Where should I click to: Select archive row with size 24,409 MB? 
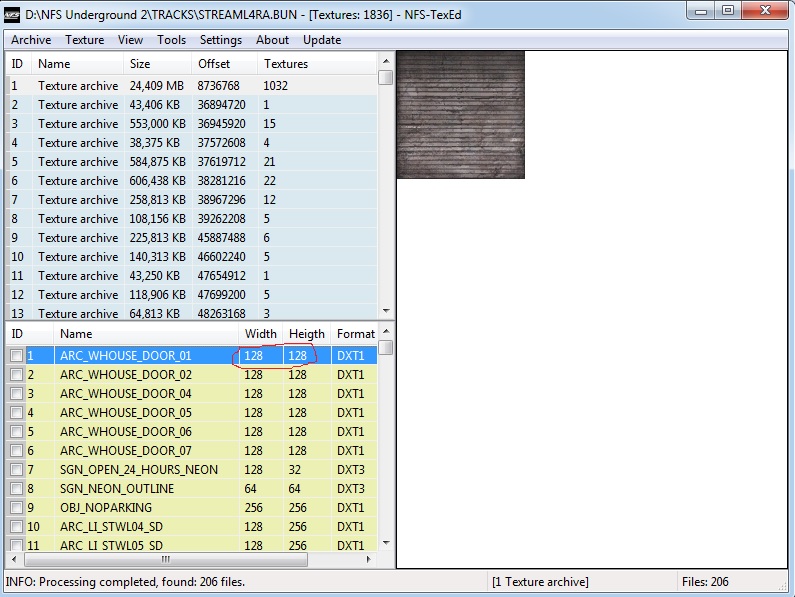coord(192,86)
